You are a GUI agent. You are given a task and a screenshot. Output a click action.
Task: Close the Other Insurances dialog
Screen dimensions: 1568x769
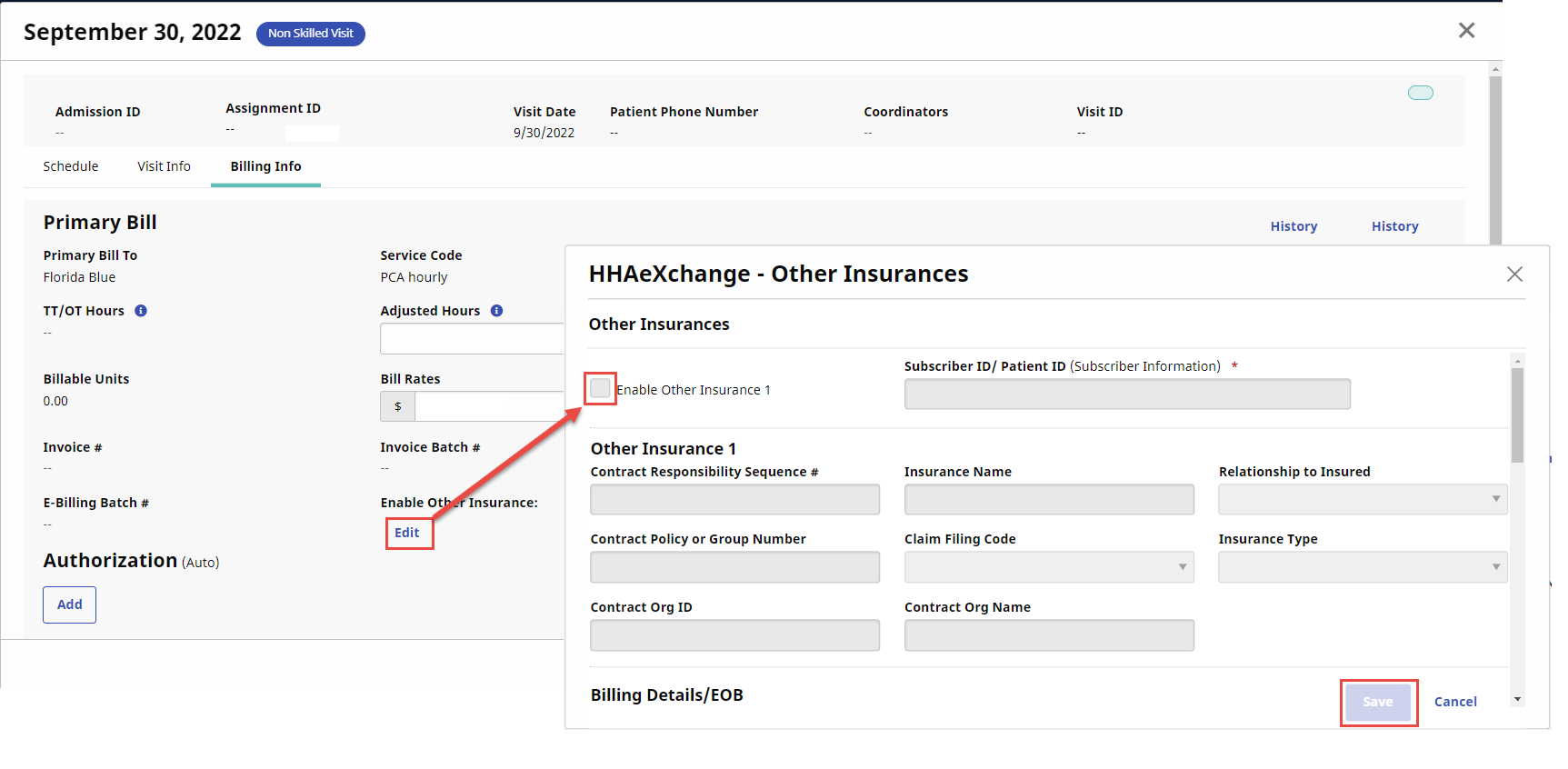click(x=1514, y=275)
